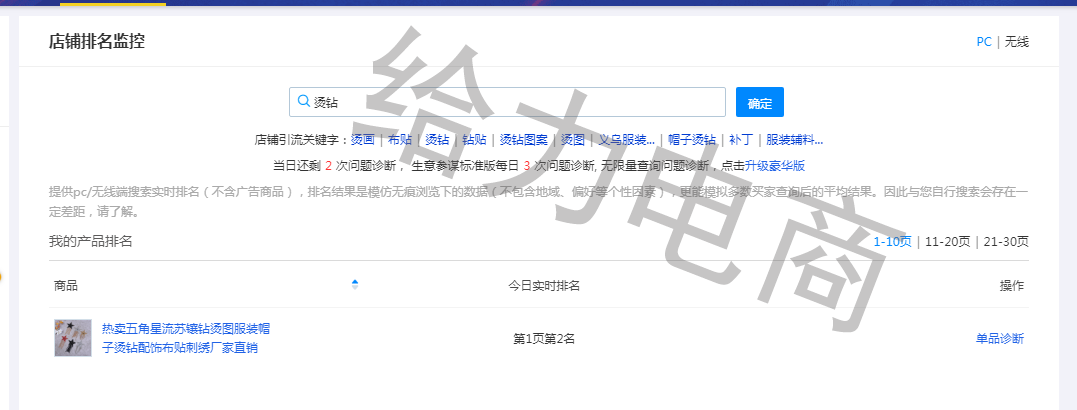
Task: Show pages 21-30 of rankings
Action: click(x=1006, y=241)
